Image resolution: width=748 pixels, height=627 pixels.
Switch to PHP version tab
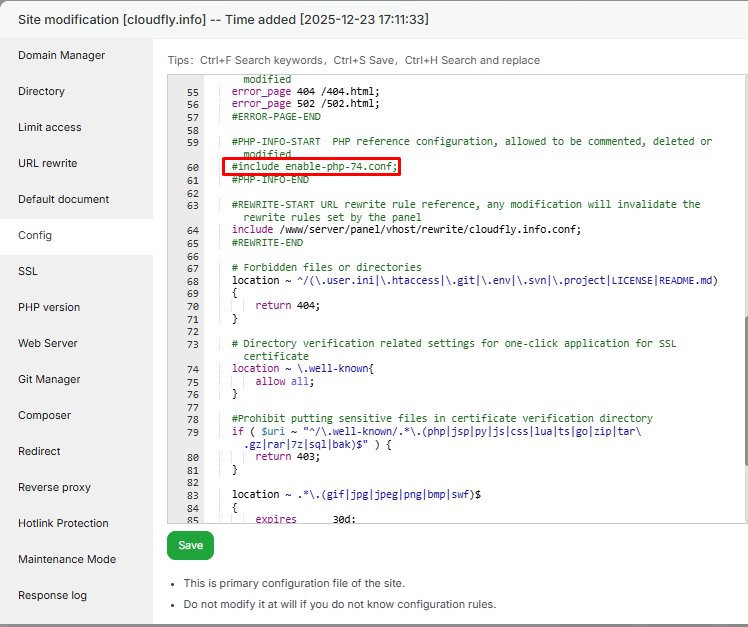[49, 307]
